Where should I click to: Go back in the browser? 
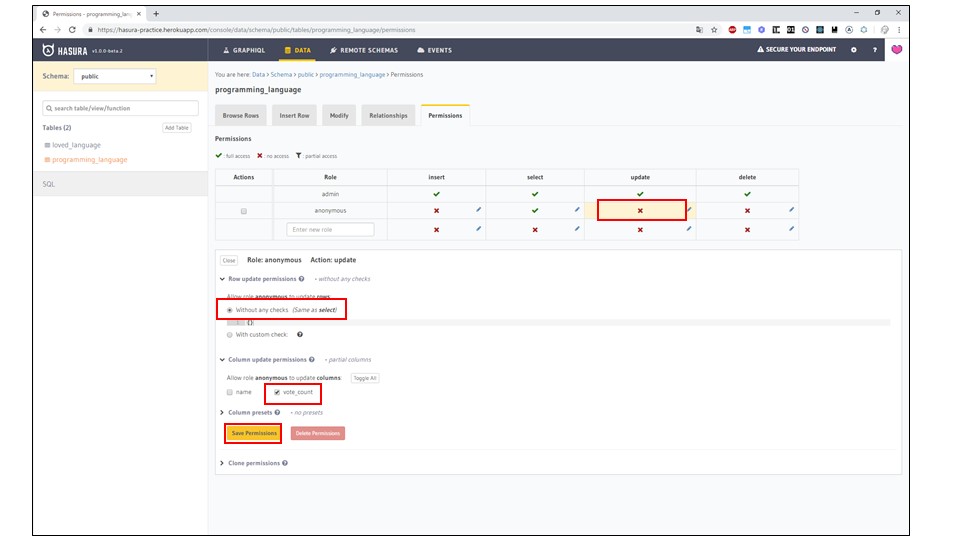(43, 29)
